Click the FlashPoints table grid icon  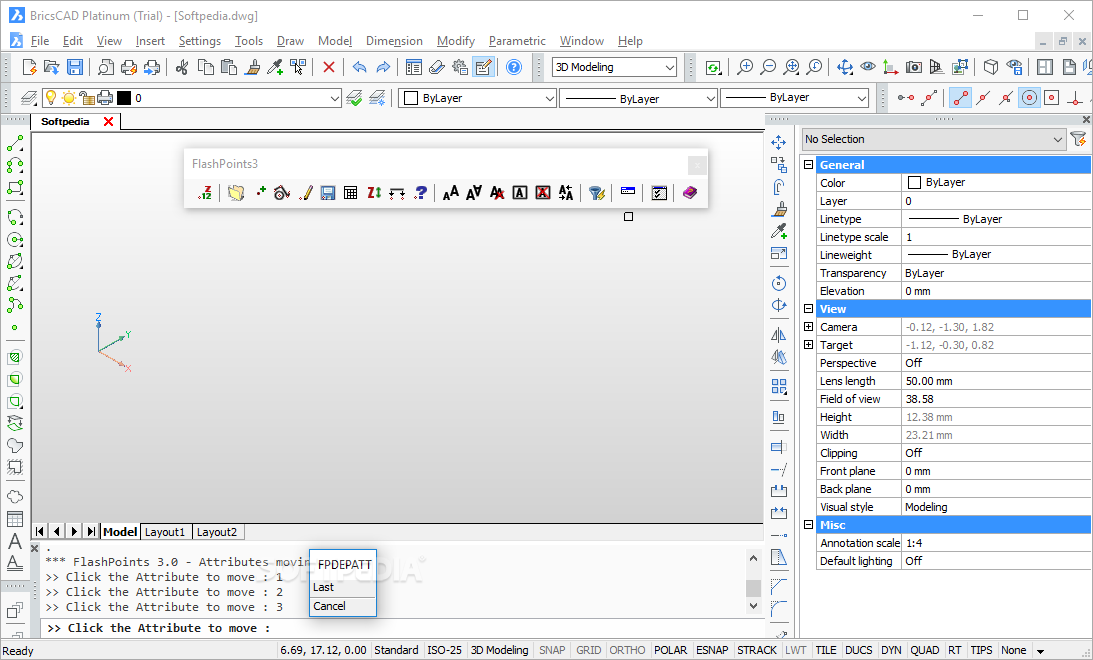pyautogui.click(x=351, y=193)
